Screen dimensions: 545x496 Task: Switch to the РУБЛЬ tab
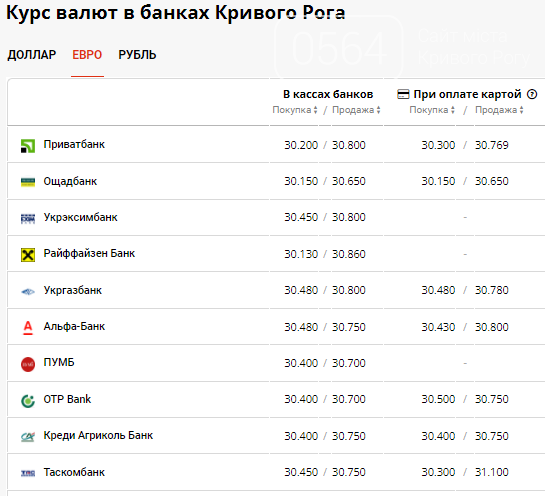point(137,55)
